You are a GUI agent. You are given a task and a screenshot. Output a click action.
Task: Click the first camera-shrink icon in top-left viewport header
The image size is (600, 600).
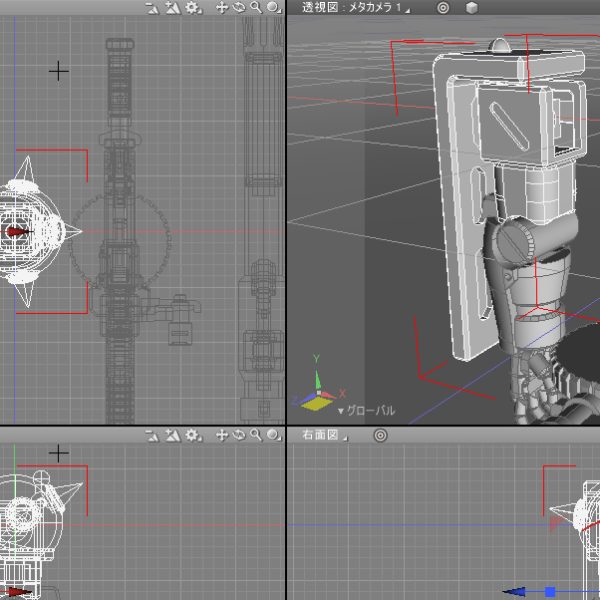tap(153, 8)
